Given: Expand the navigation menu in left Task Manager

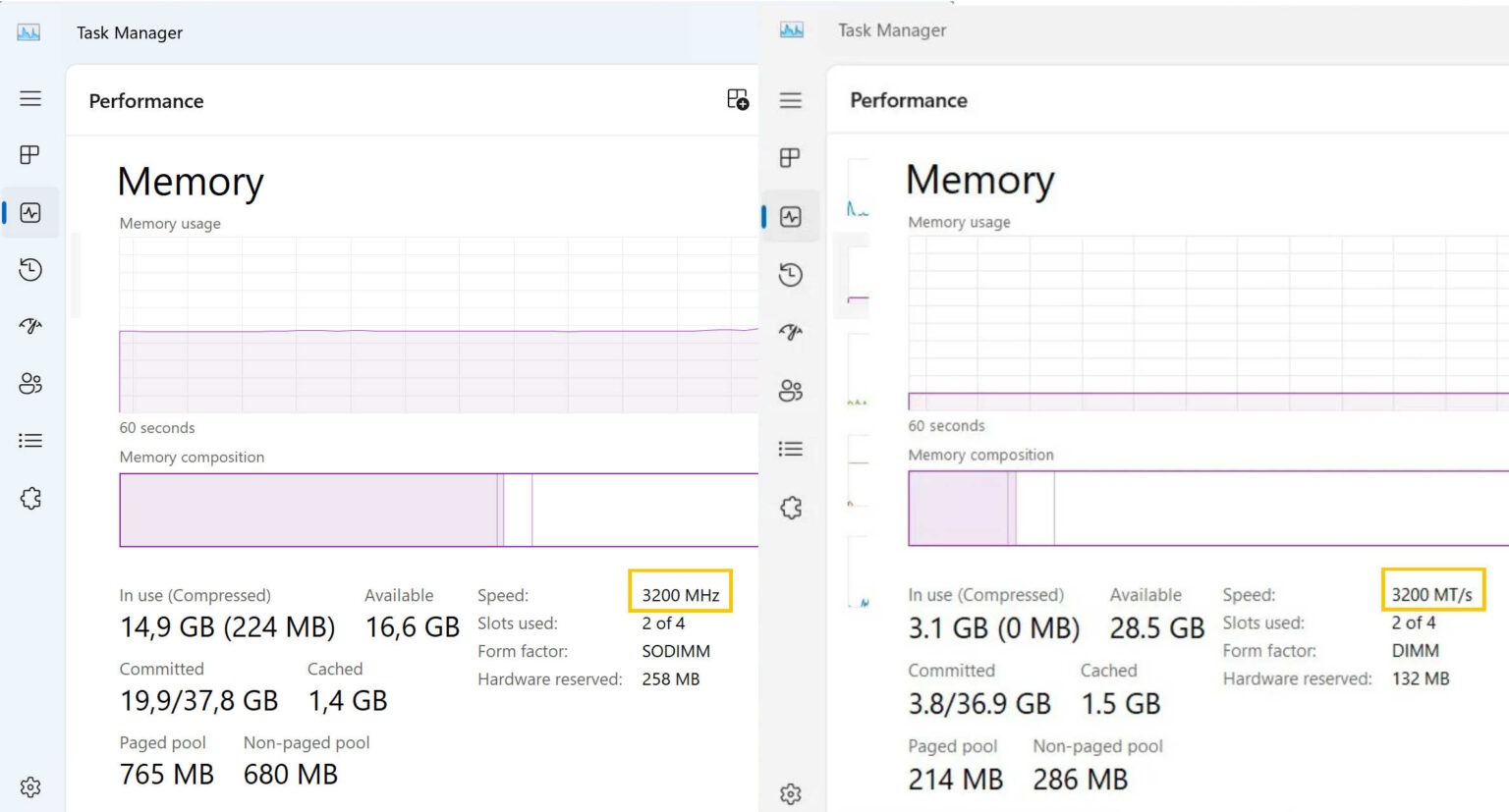Looking at the screenshot, I should pyautogui.click(x=30, y=98).
